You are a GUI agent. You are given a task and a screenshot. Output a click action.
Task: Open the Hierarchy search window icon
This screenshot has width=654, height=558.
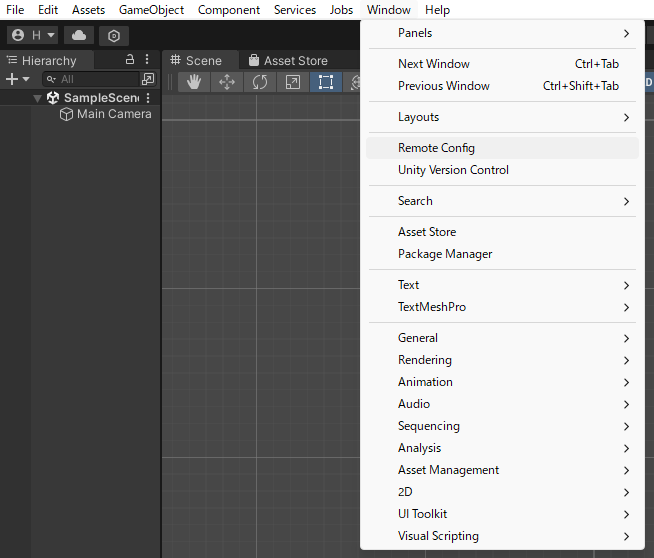click(148, 79)
